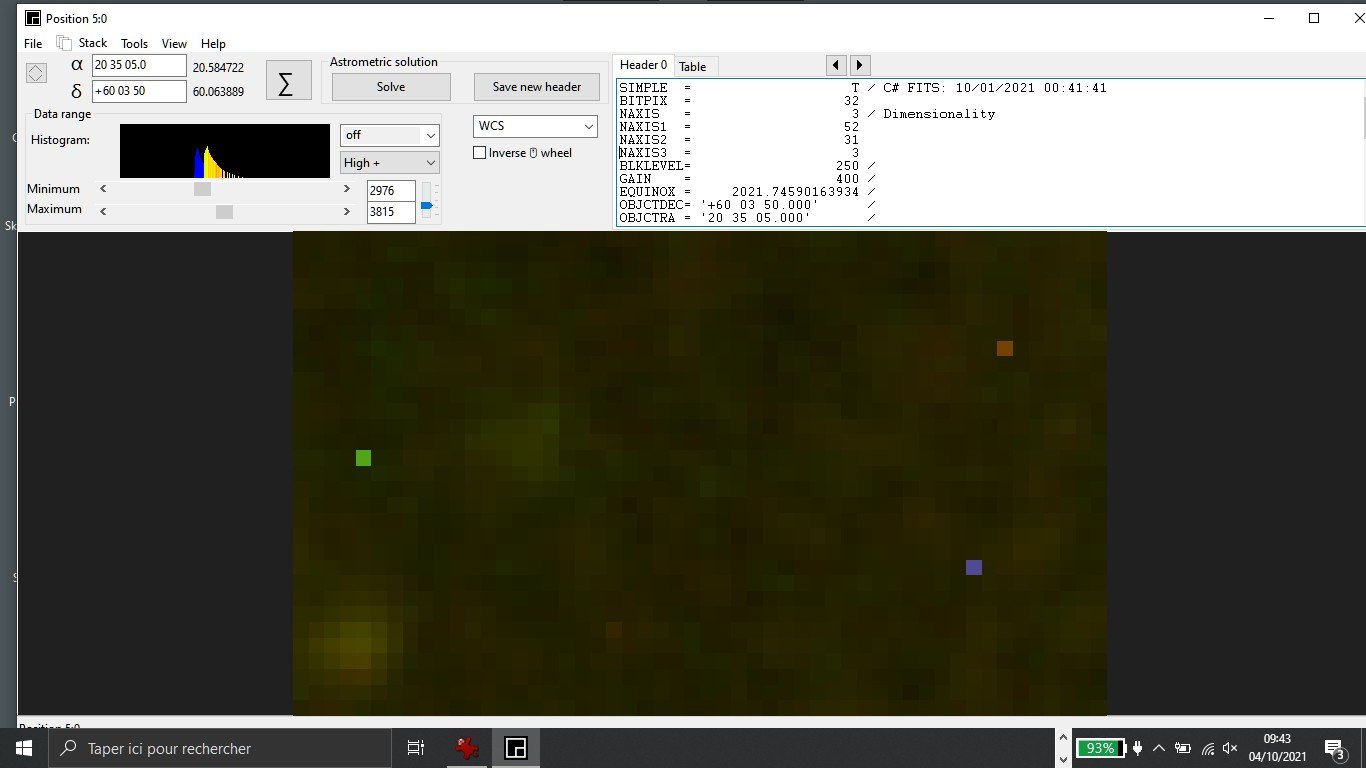Toggle the Inverse mouse wheel checkbox
Image resolution: width=1366 pixels, height=768 pixels.
click(x=480, y=153)
